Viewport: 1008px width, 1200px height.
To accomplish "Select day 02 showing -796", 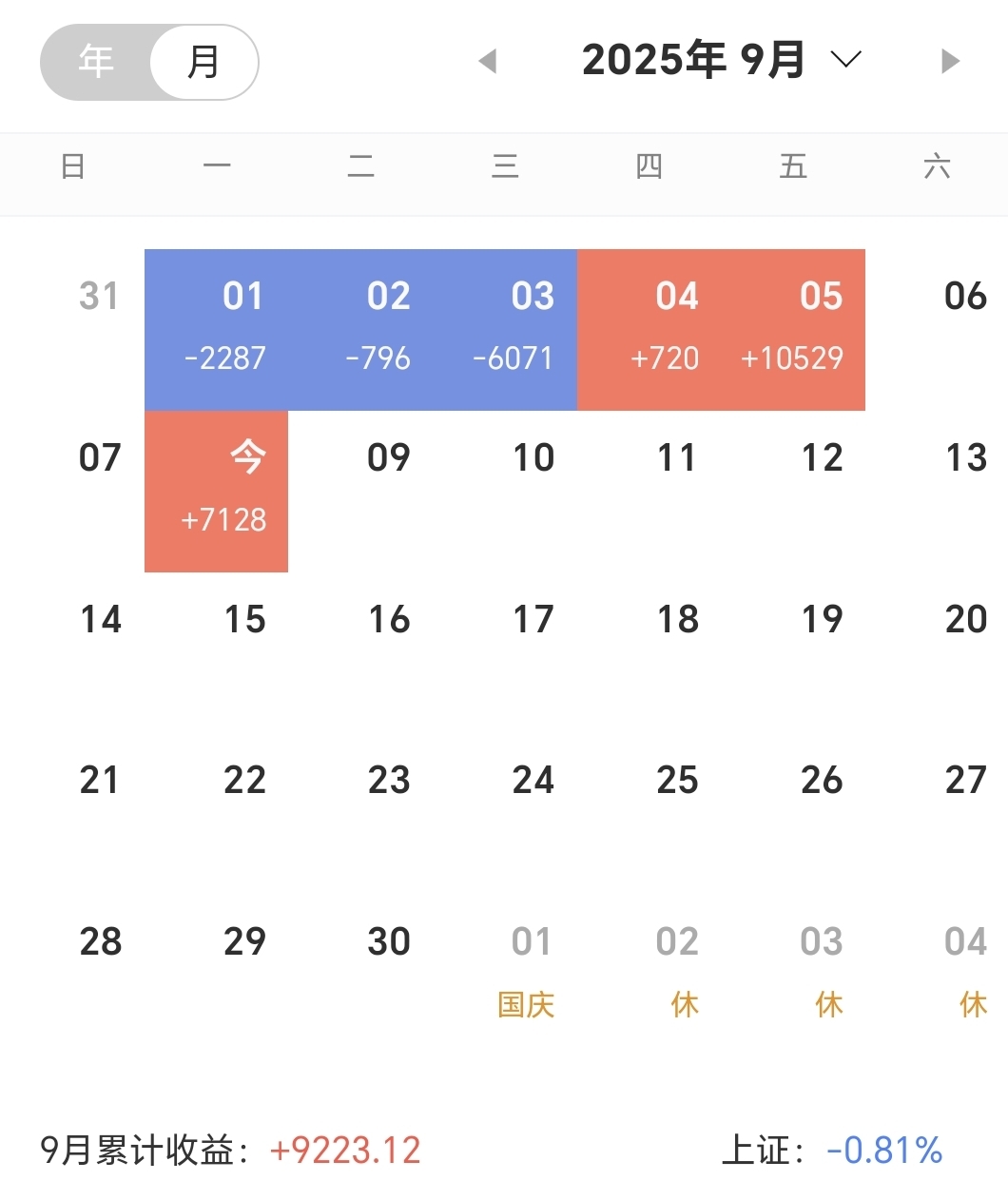I will 361,330.
